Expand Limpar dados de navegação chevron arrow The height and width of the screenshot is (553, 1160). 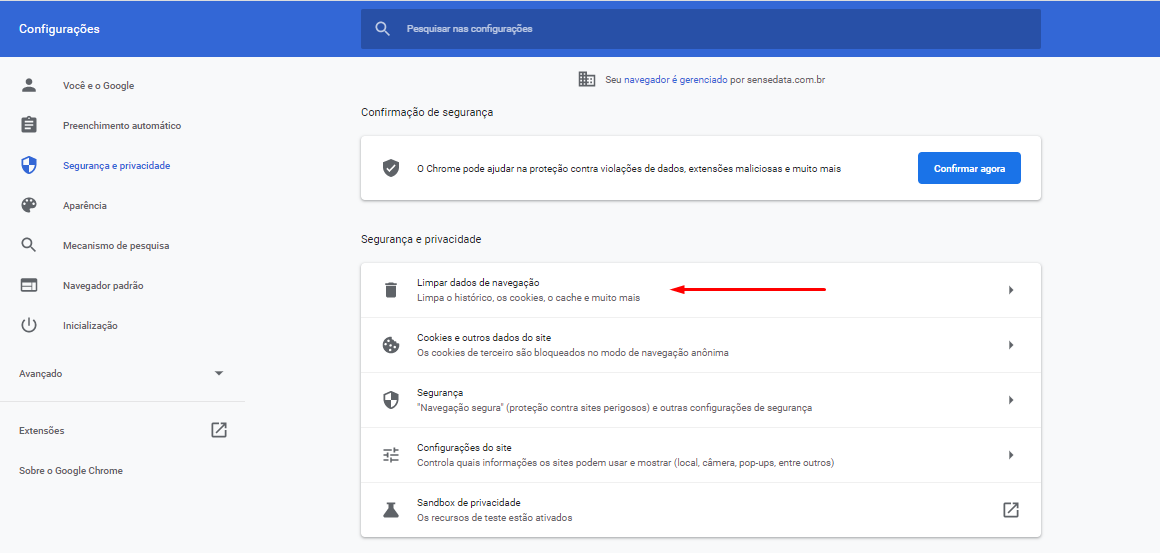click(1011, 290)
